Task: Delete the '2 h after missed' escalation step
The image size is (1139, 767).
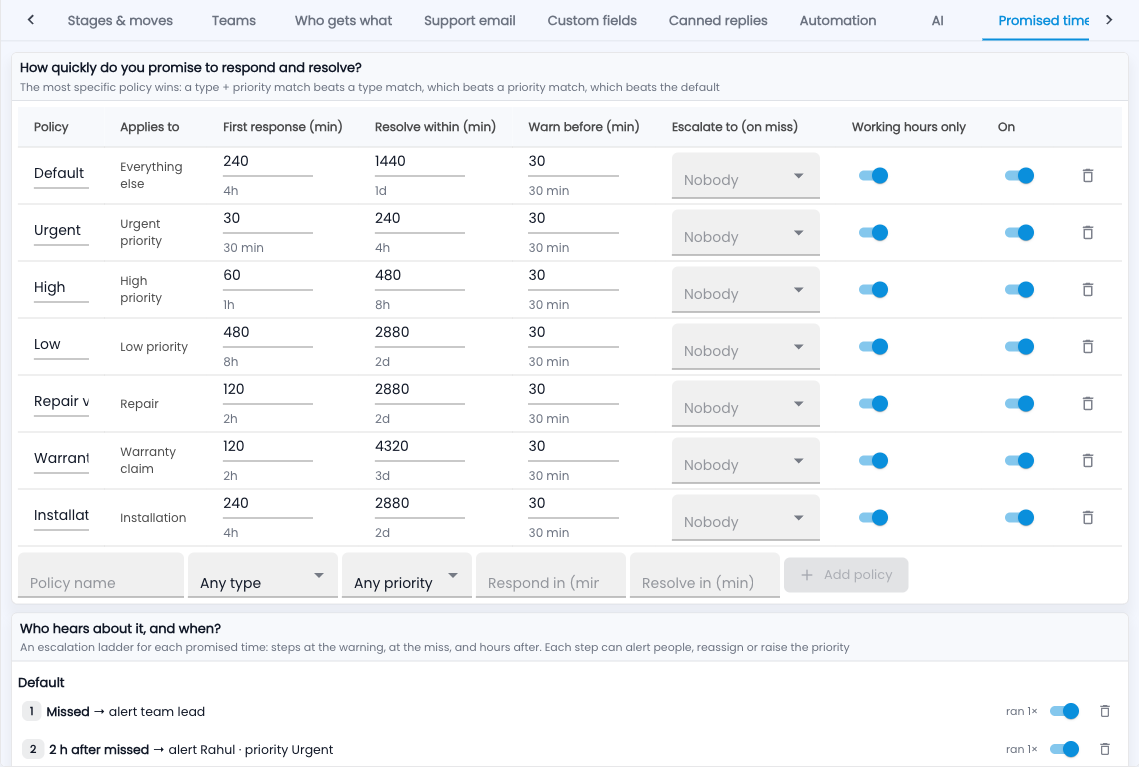Action: [x=1104, y=749]
